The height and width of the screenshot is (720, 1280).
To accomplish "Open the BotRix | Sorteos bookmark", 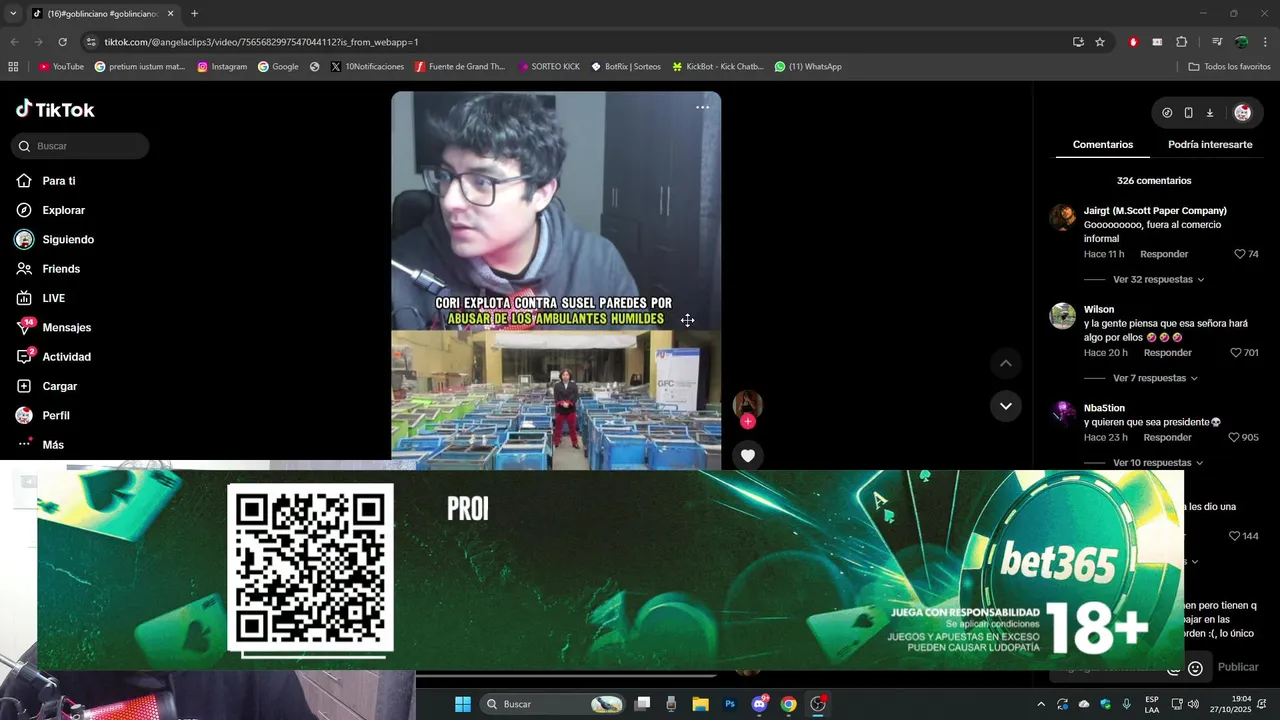I will 626,67.
